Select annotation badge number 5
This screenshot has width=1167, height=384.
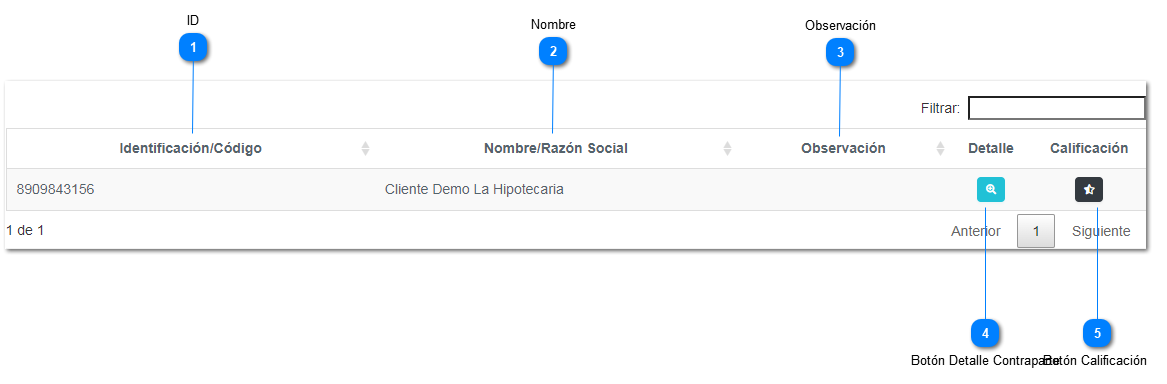pyautogui.click(x=1097, y=333)
